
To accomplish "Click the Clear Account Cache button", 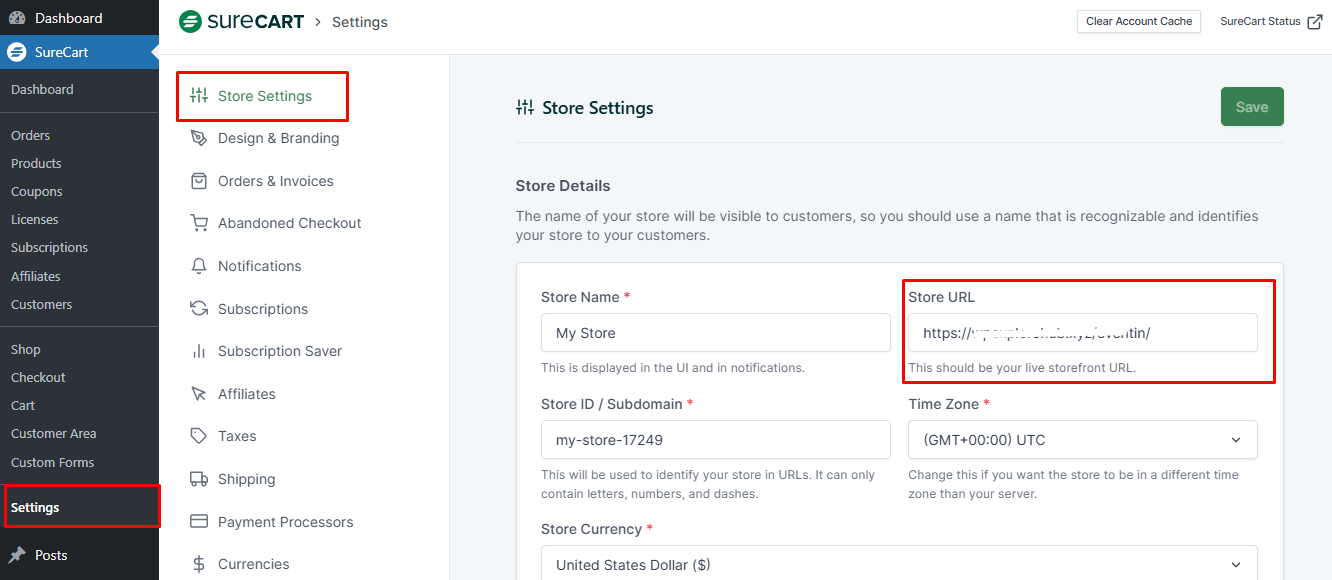I will (1139, 21).
